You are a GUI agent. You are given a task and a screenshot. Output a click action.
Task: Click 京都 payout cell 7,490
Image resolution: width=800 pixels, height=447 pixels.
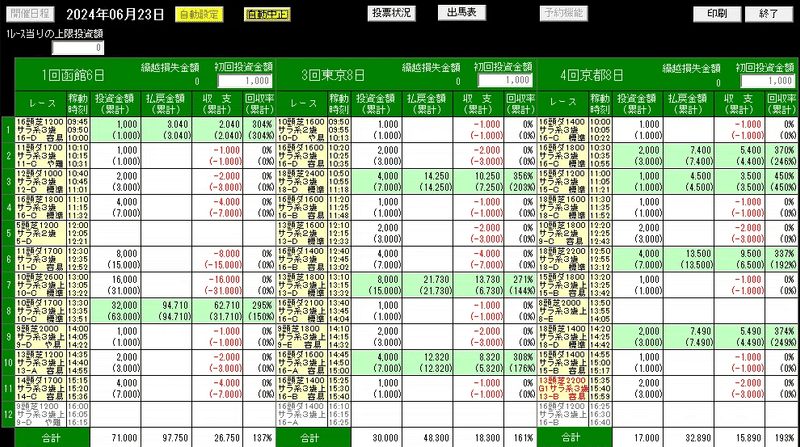(688, 336)
